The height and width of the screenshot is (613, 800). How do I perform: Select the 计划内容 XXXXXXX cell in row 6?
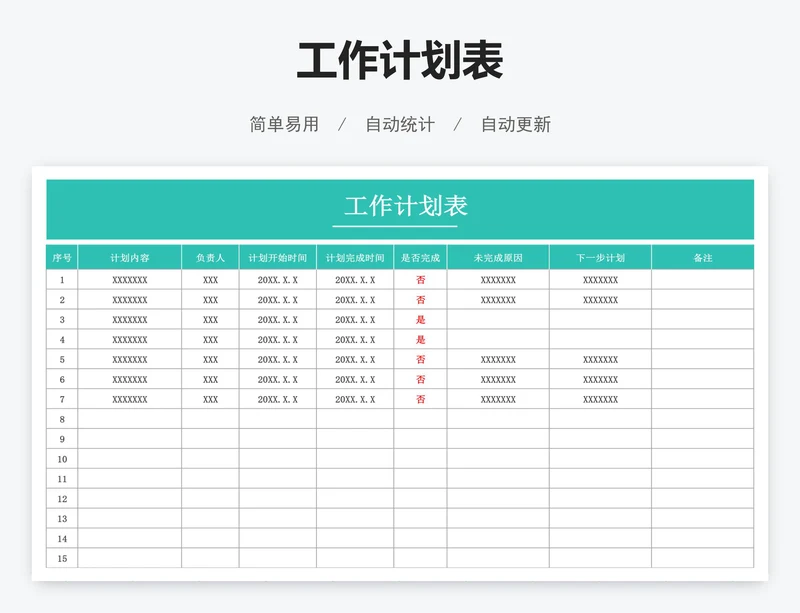pyautogui.click(x=130, y=379)
